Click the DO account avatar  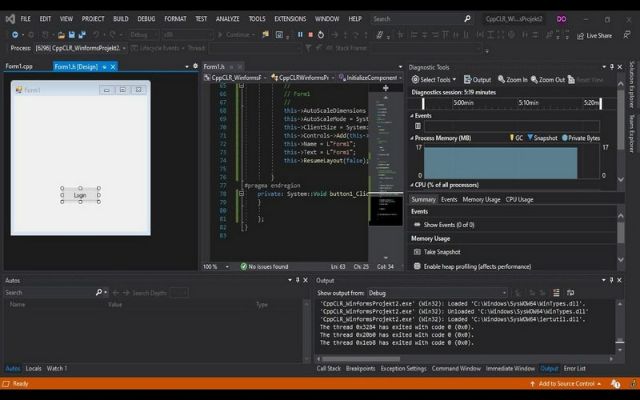(x=562, y=19)
